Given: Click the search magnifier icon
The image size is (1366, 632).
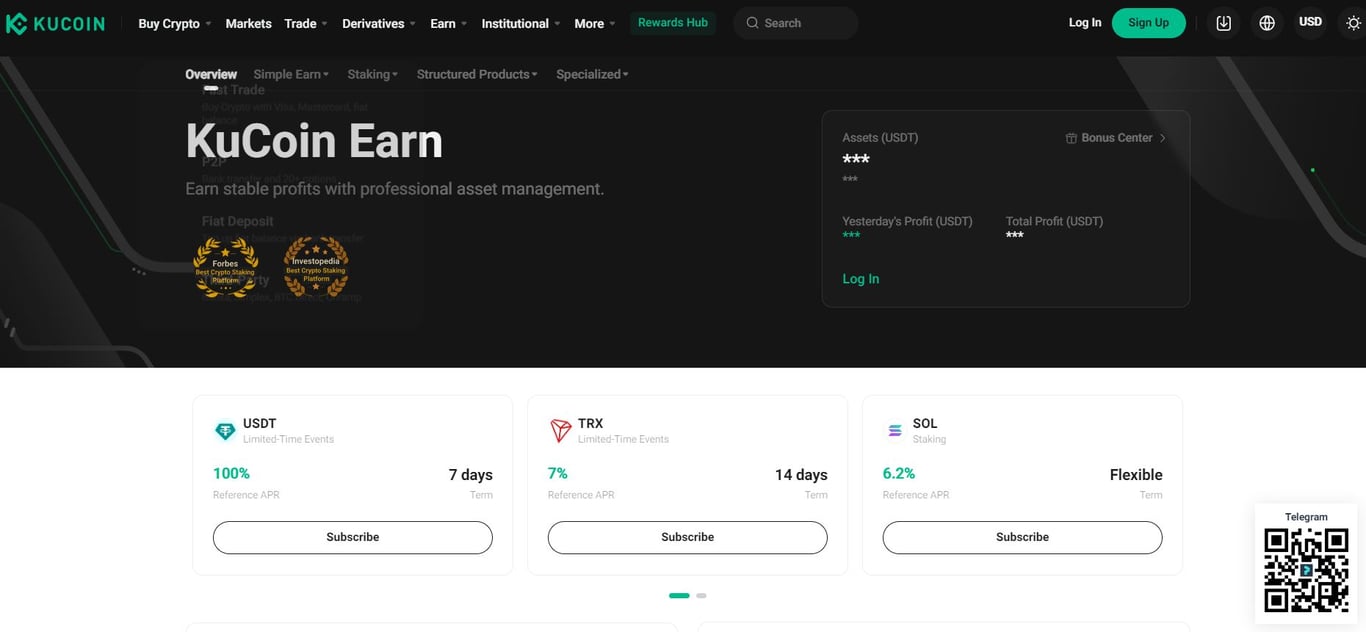Looking at the screenshot, I should coord(752,22).
